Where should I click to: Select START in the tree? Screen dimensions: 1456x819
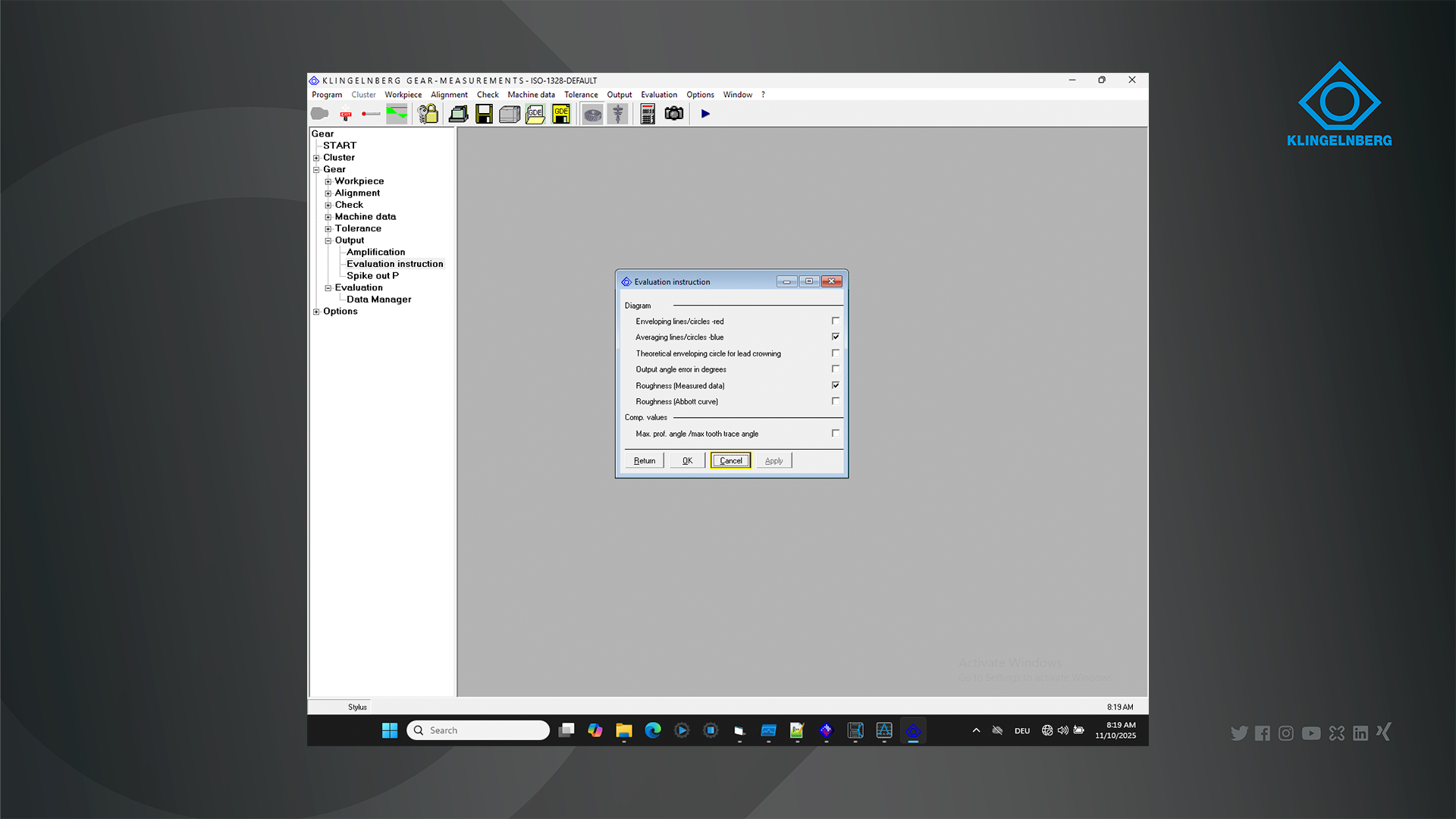340,146
